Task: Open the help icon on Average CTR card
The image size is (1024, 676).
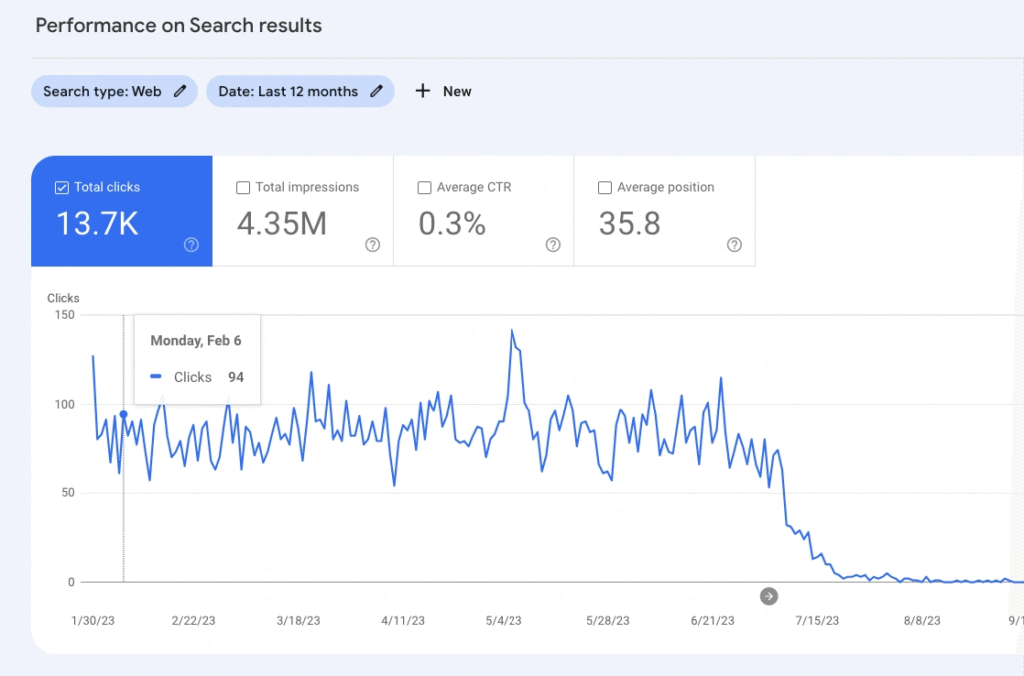Action: point(553,245)
